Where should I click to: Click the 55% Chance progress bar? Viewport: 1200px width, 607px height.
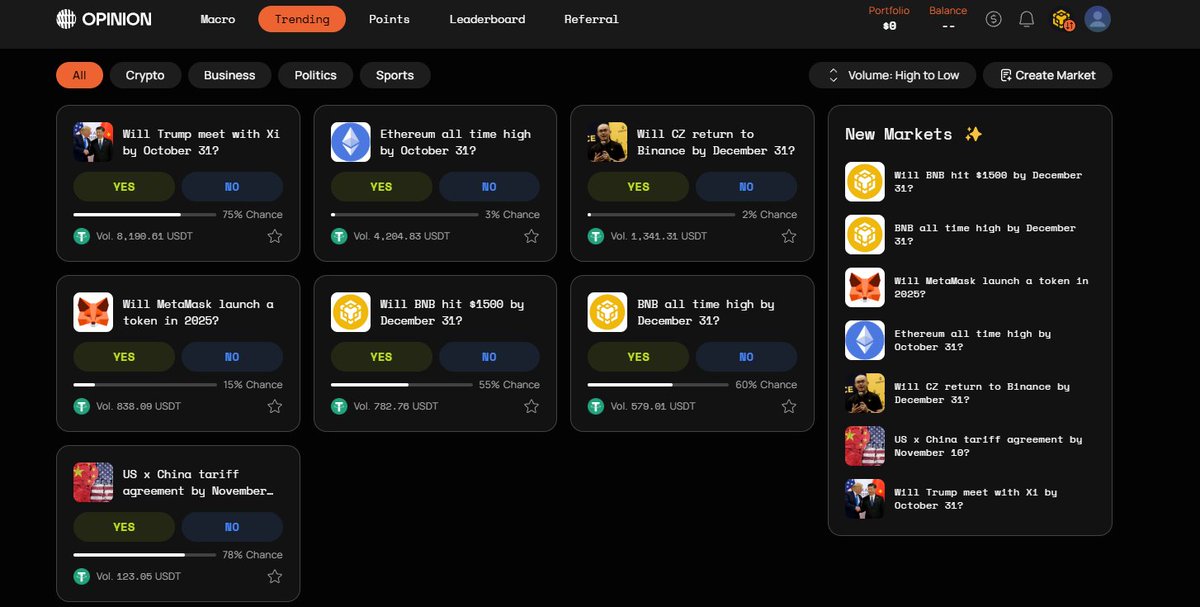click(402, 384)
